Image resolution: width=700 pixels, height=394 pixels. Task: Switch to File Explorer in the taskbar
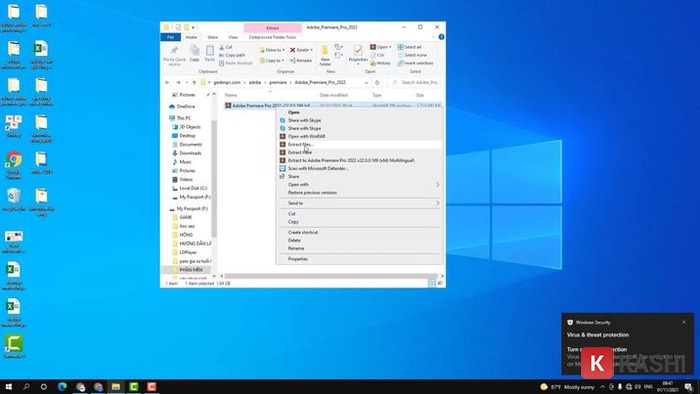(x=116, y=386)
